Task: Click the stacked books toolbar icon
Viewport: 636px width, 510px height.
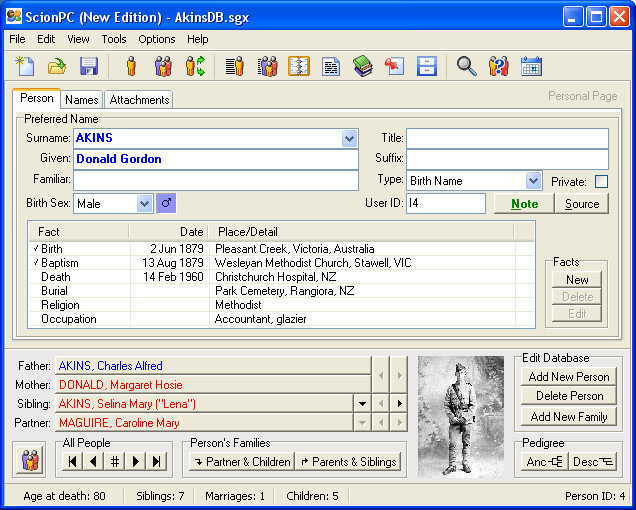Action: 363,66
